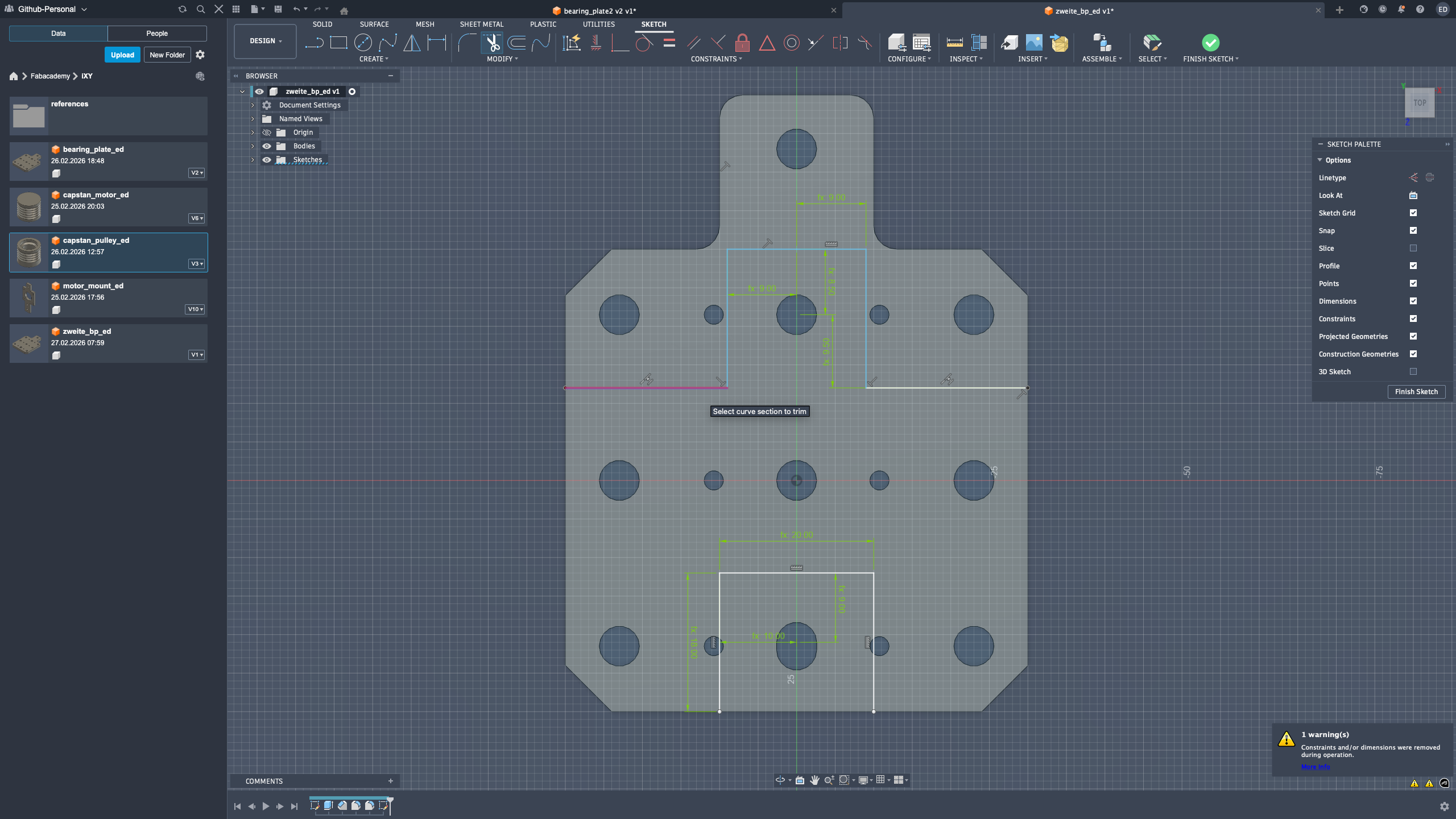
Task: Hide the Bodies folder visibility
Action: [267, 146]
